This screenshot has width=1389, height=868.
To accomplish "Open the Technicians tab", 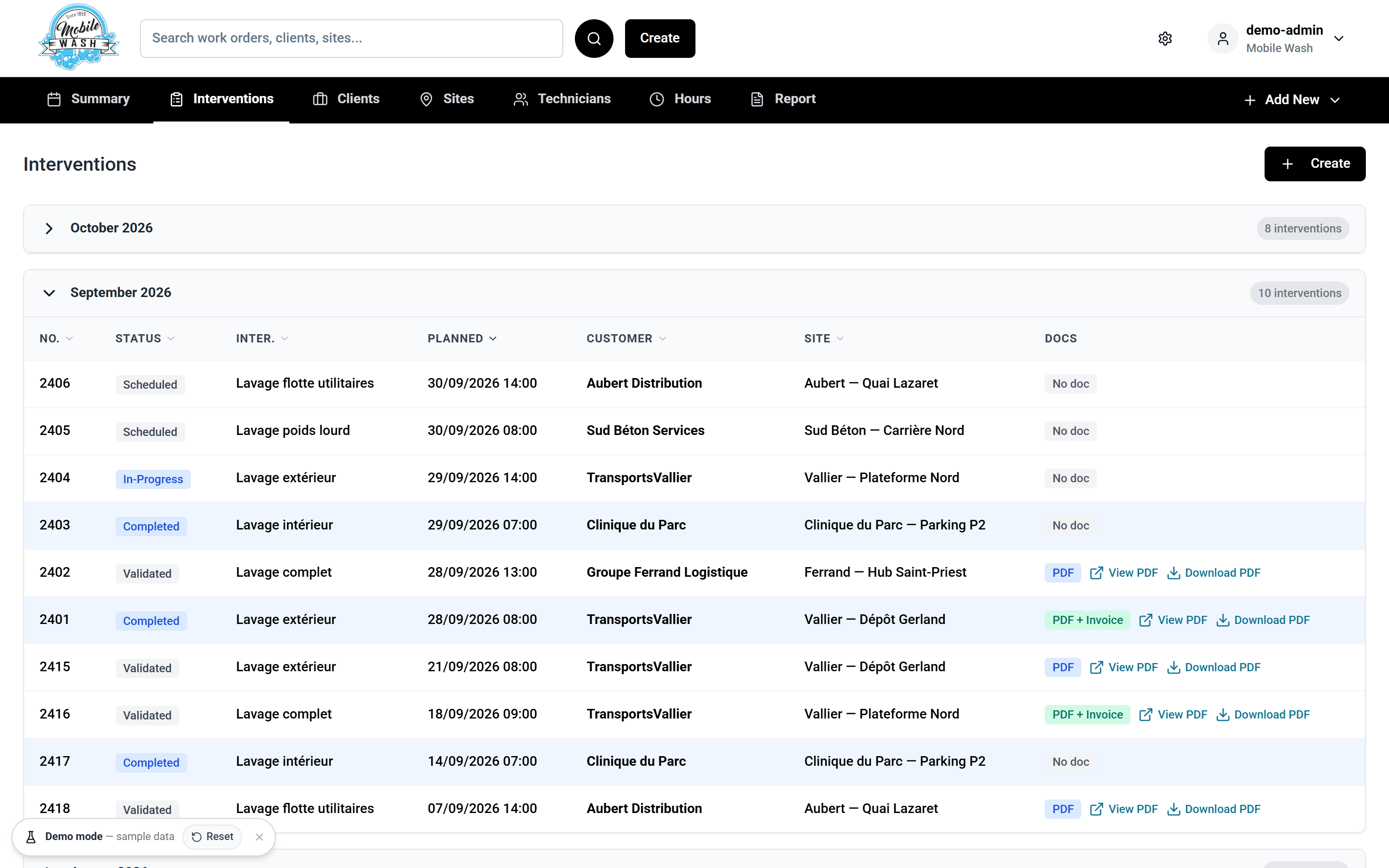I will [x=562, y=99].
